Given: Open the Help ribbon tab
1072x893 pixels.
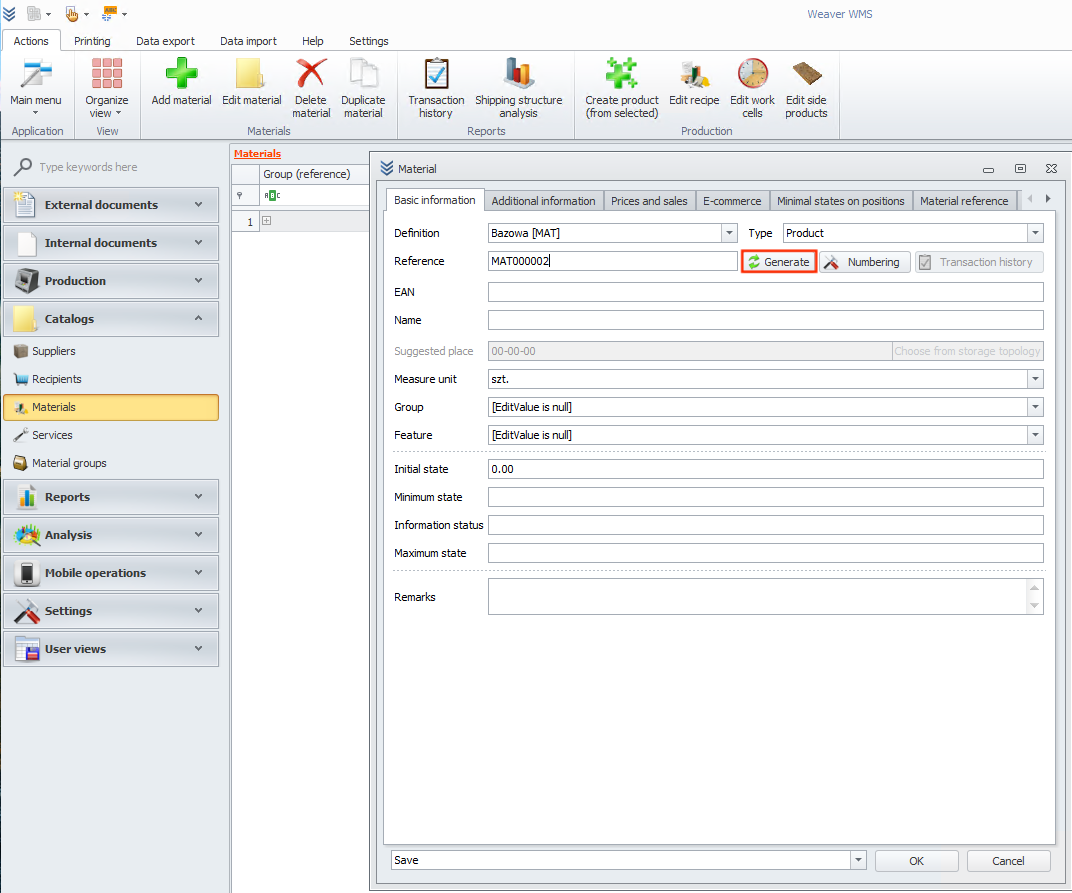Looking at the screenshot, I should click(312, 41).
